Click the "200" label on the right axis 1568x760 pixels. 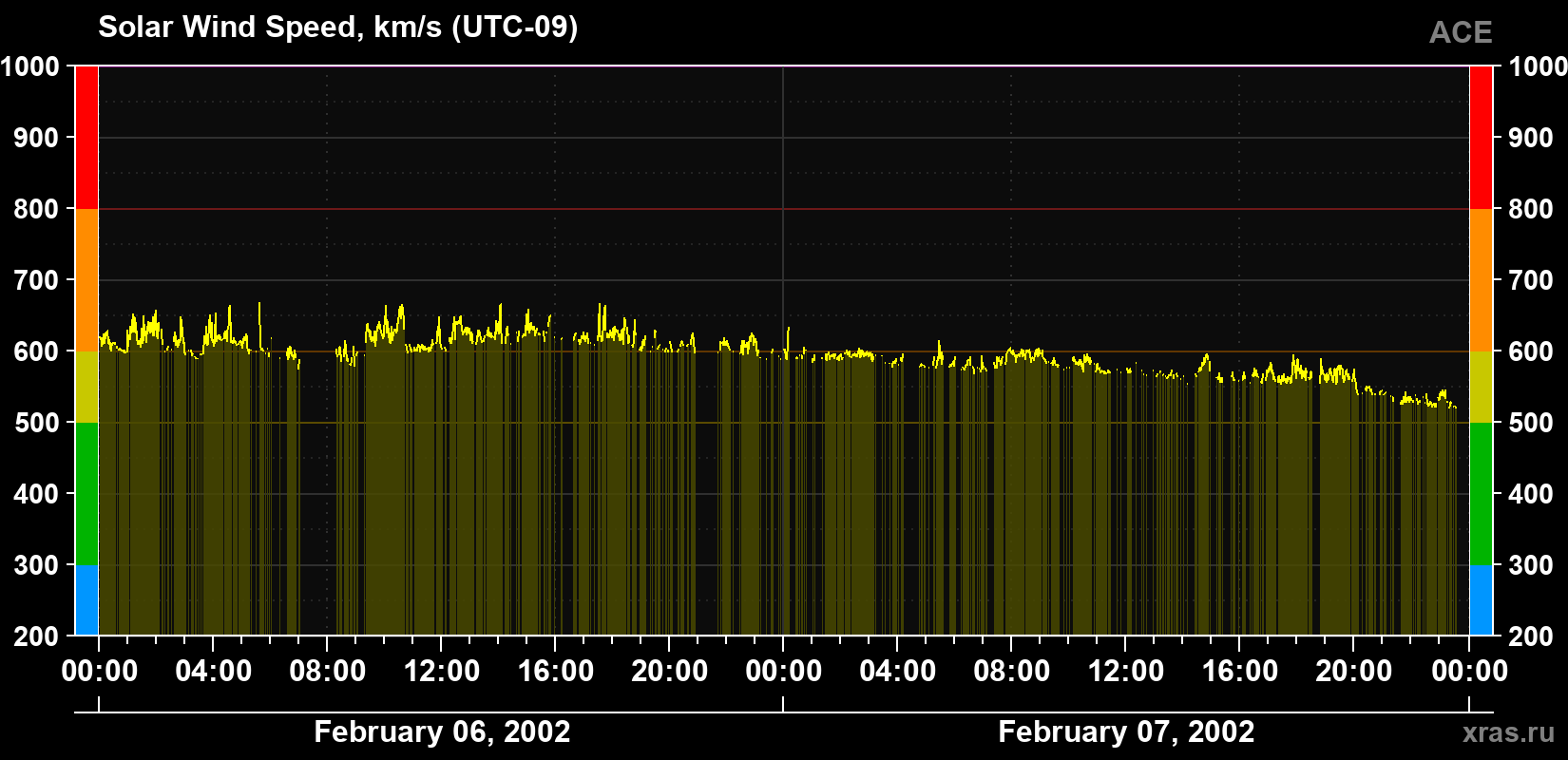tap(1531, 636)
